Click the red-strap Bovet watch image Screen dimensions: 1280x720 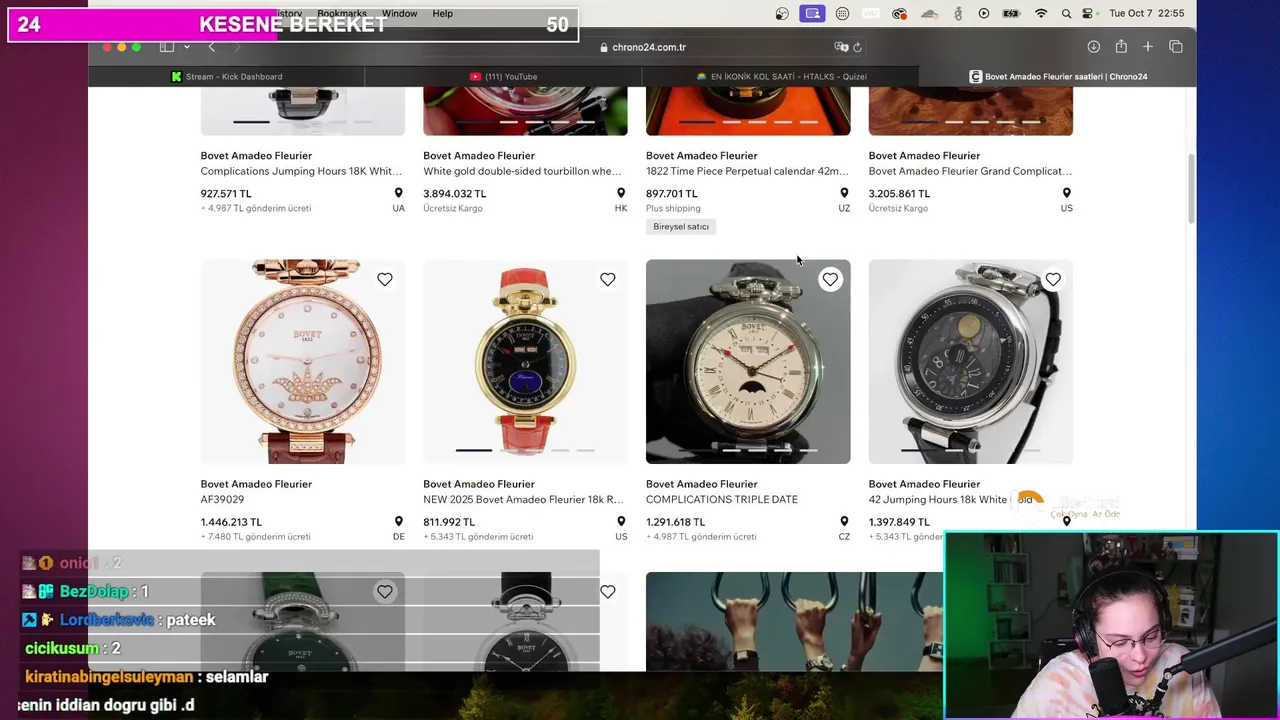click(525, 361)
